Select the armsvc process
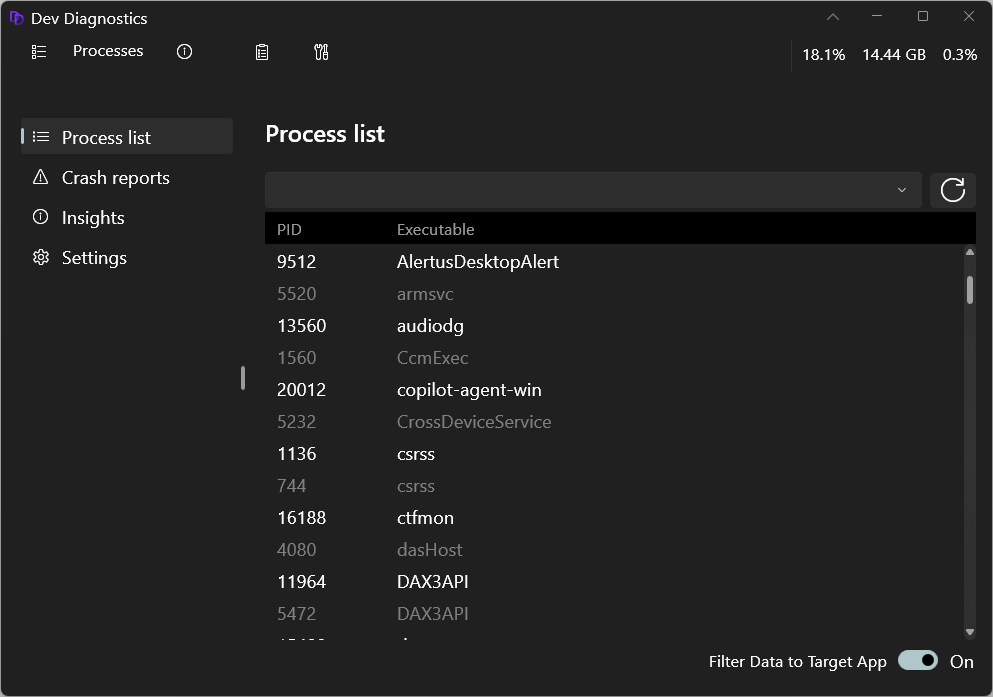 614,294
